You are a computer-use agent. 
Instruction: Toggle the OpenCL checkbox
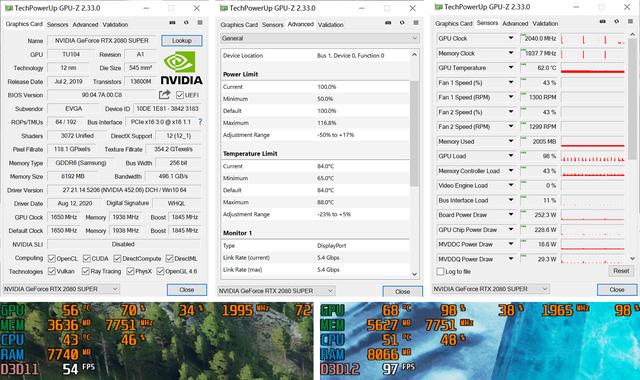pos(51,258)
